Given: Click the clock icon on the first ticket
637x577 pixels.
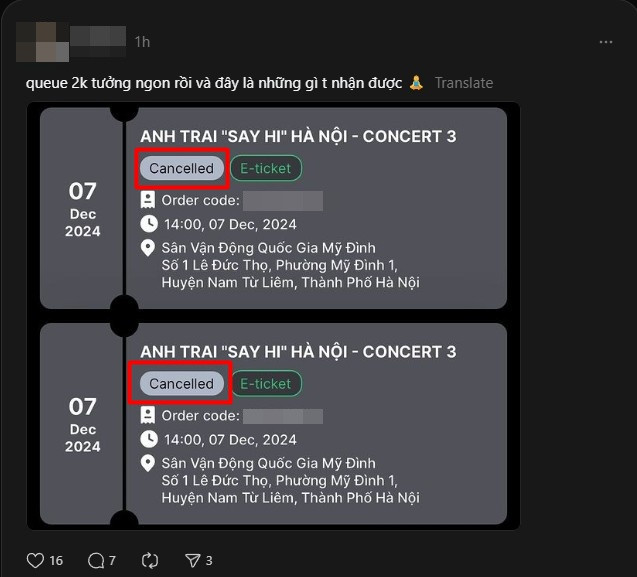Looking at the screenshot, I should pos(149,223).
